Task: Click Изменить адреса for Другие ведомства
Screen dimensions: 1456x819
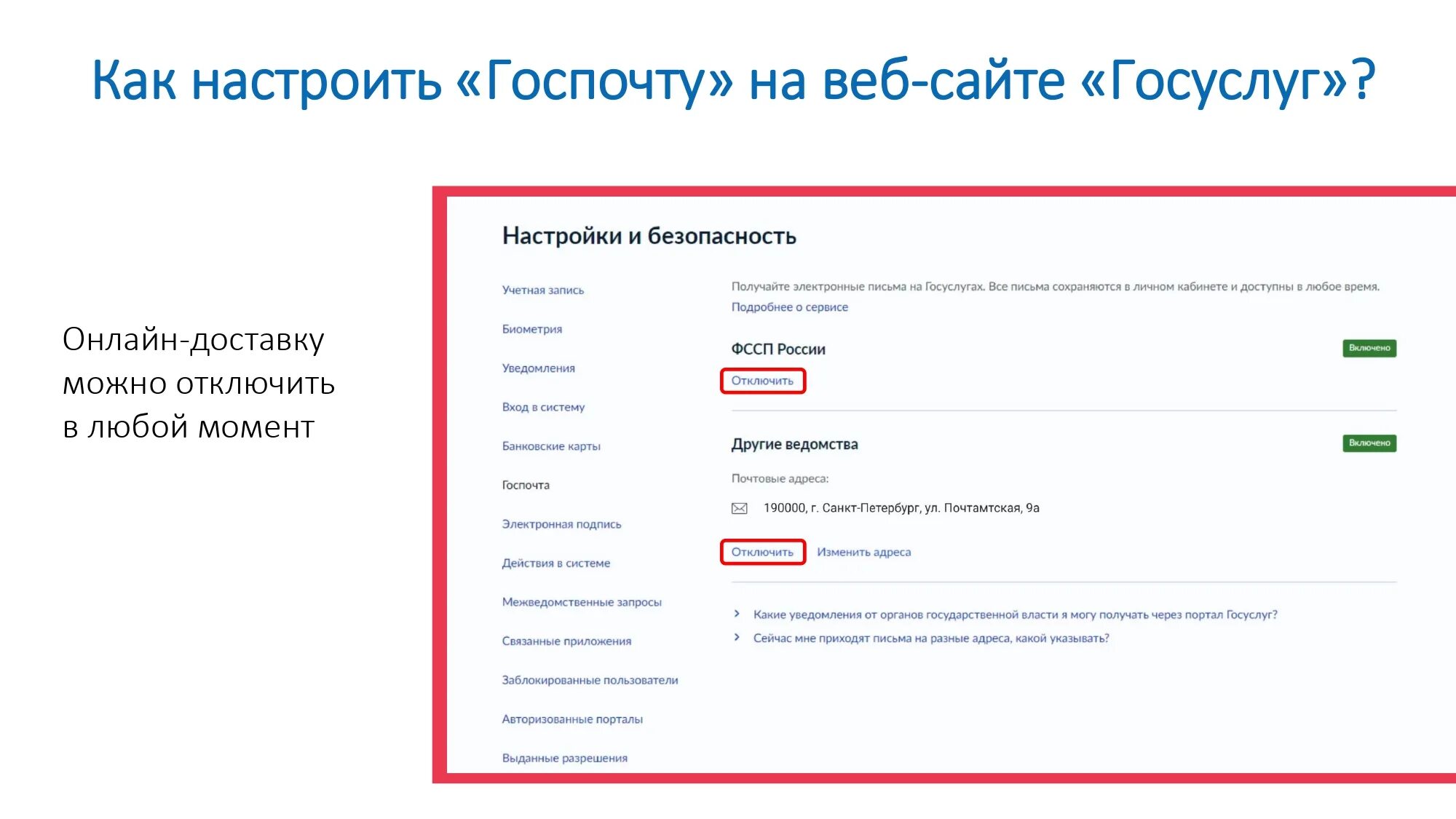Action: (864, 551)
